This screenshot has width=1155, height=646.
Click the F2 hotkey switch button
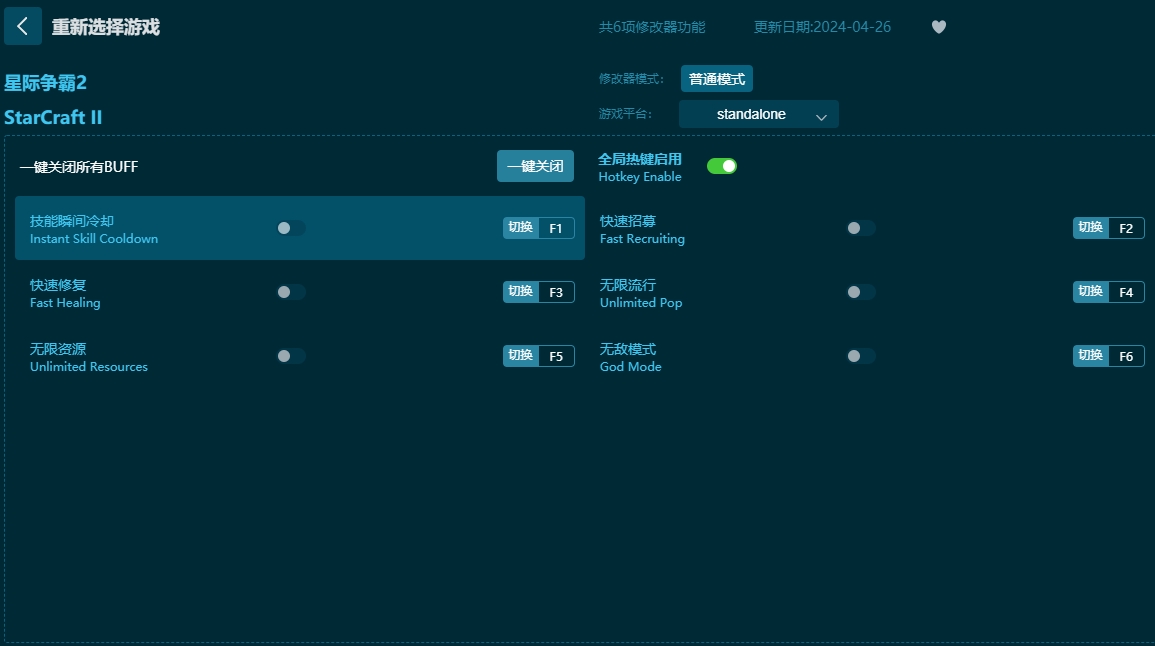point(1108,228)
